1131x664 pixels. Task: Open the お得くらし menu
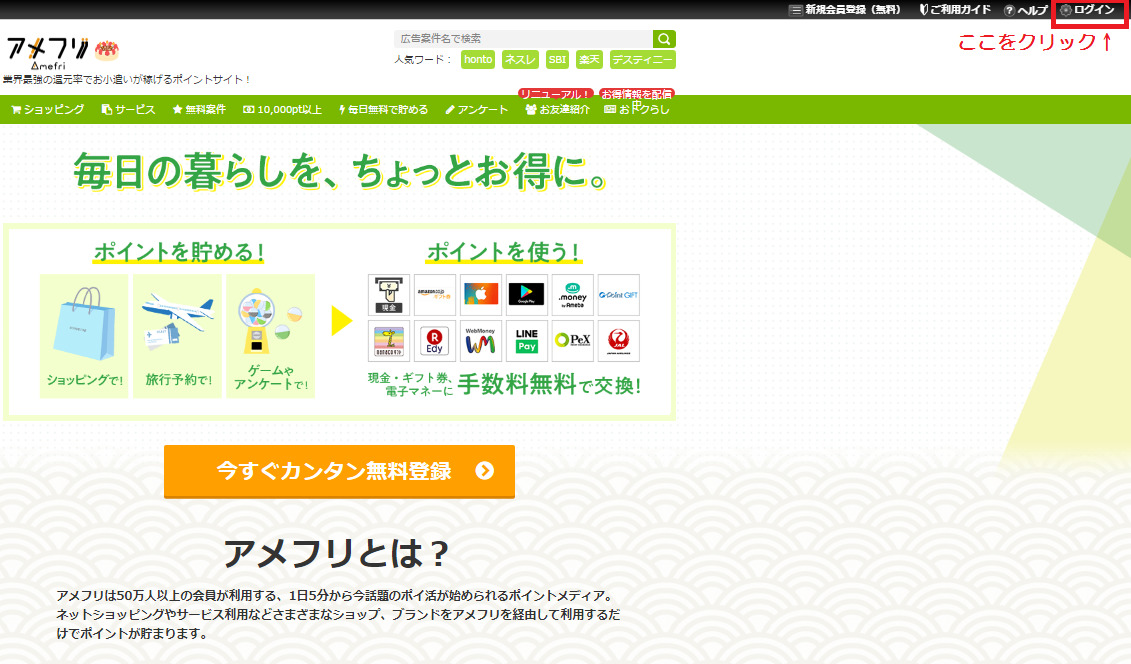pos(636,110)
